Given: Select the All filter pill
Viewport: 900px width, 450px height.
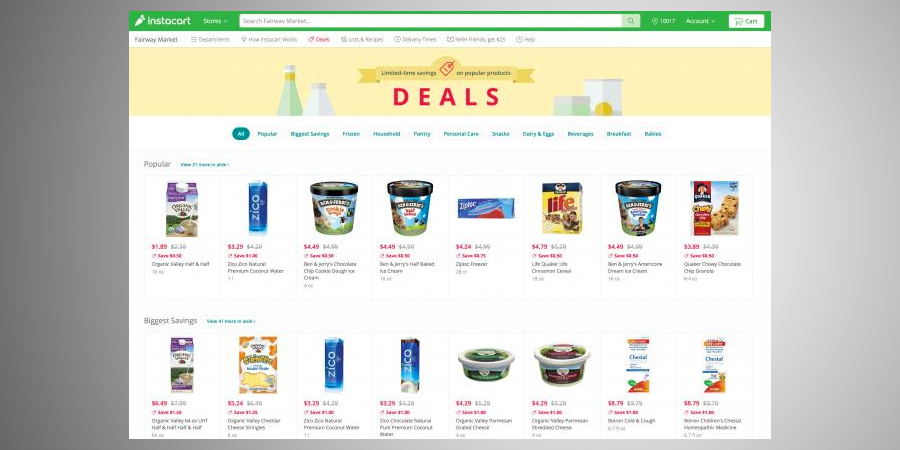Looking at the screenshot, I should (240, 134).
